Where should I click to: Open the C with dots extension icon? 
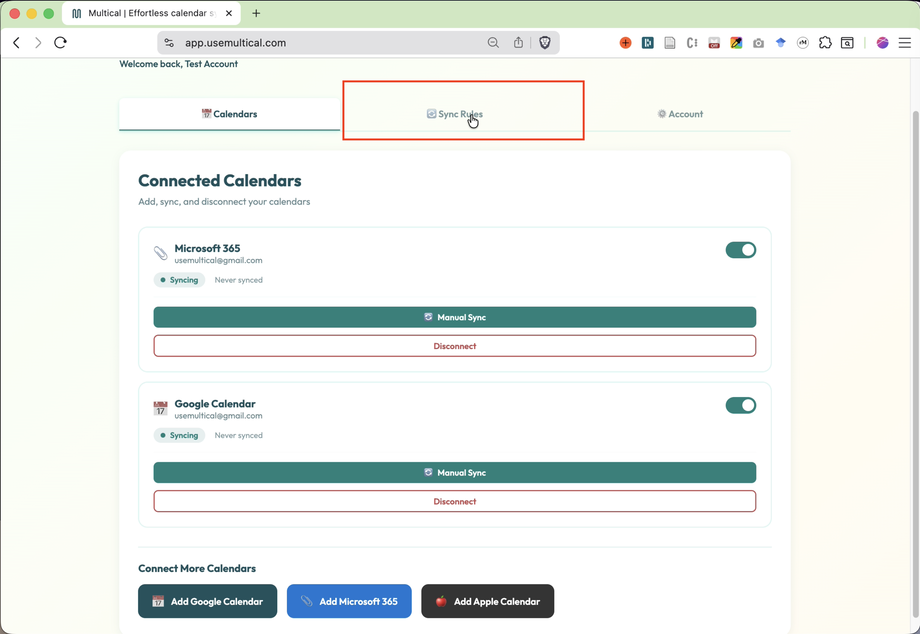click(692, 43)
